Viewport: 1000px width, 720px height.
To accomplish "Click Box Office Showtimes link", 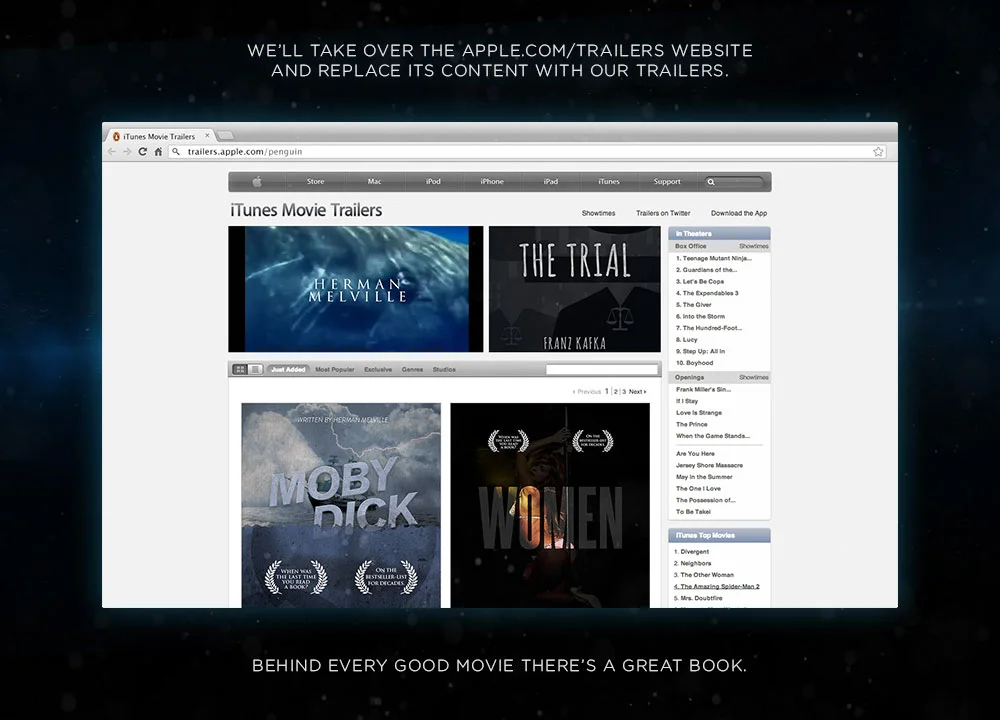I will [x=753, y=246].
